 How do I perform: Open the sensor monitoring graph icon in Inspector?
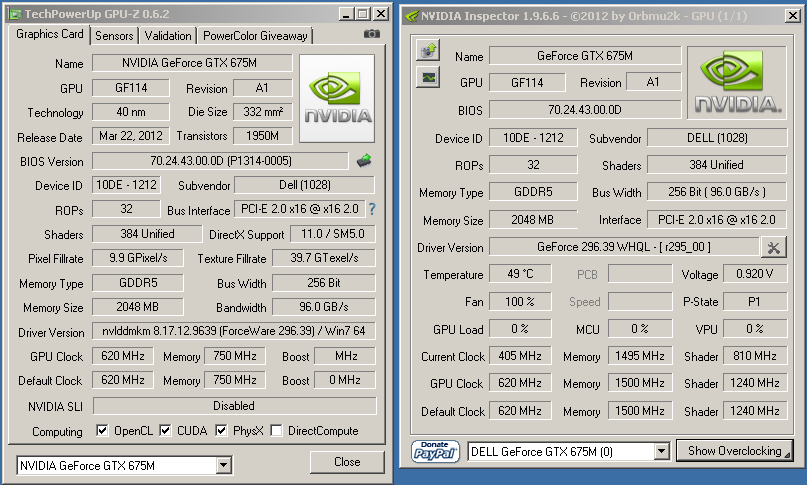[428, 77]
